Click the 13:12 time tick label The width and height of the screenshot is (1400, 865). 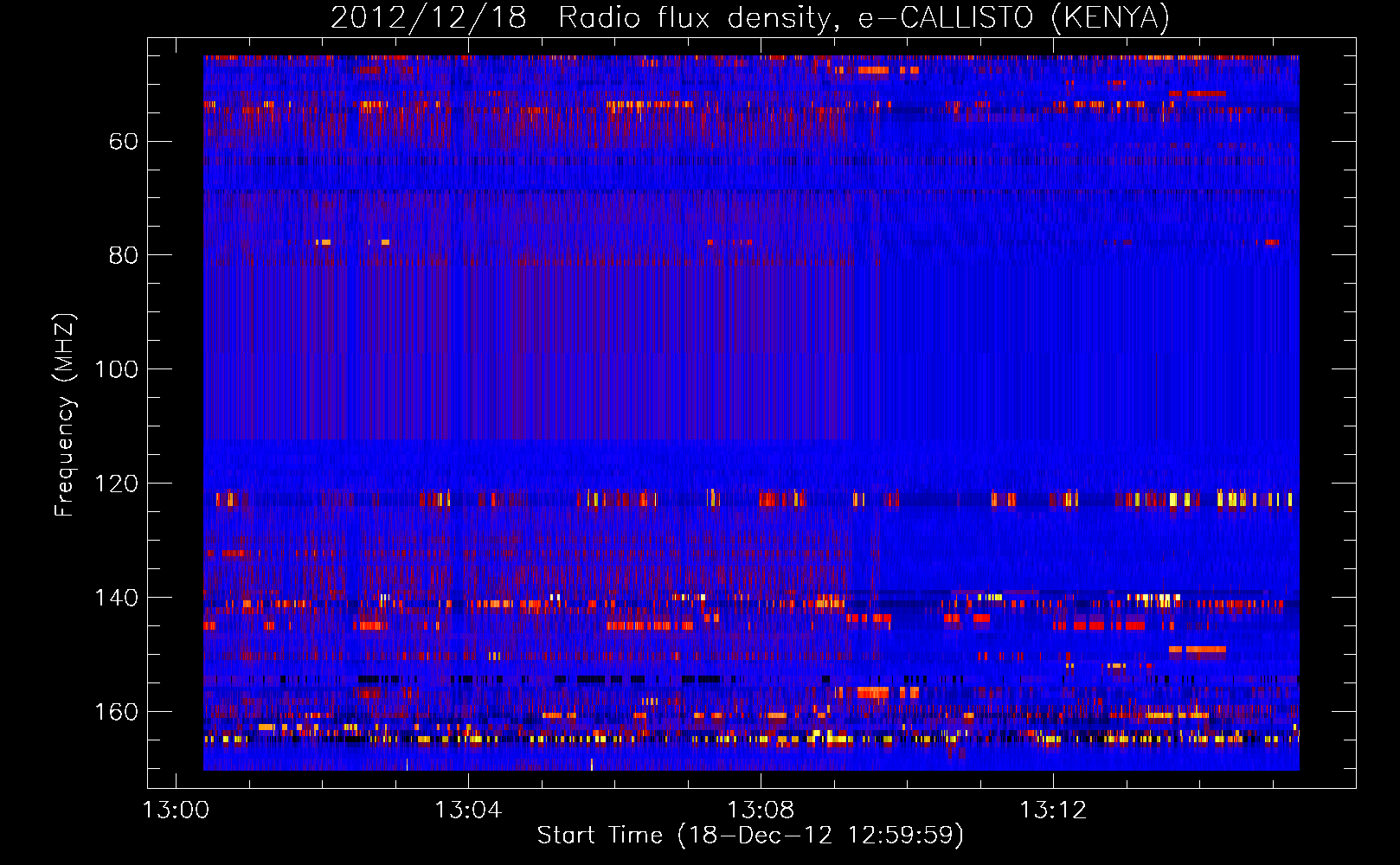pyautogui.click(x=1053, y=811)
